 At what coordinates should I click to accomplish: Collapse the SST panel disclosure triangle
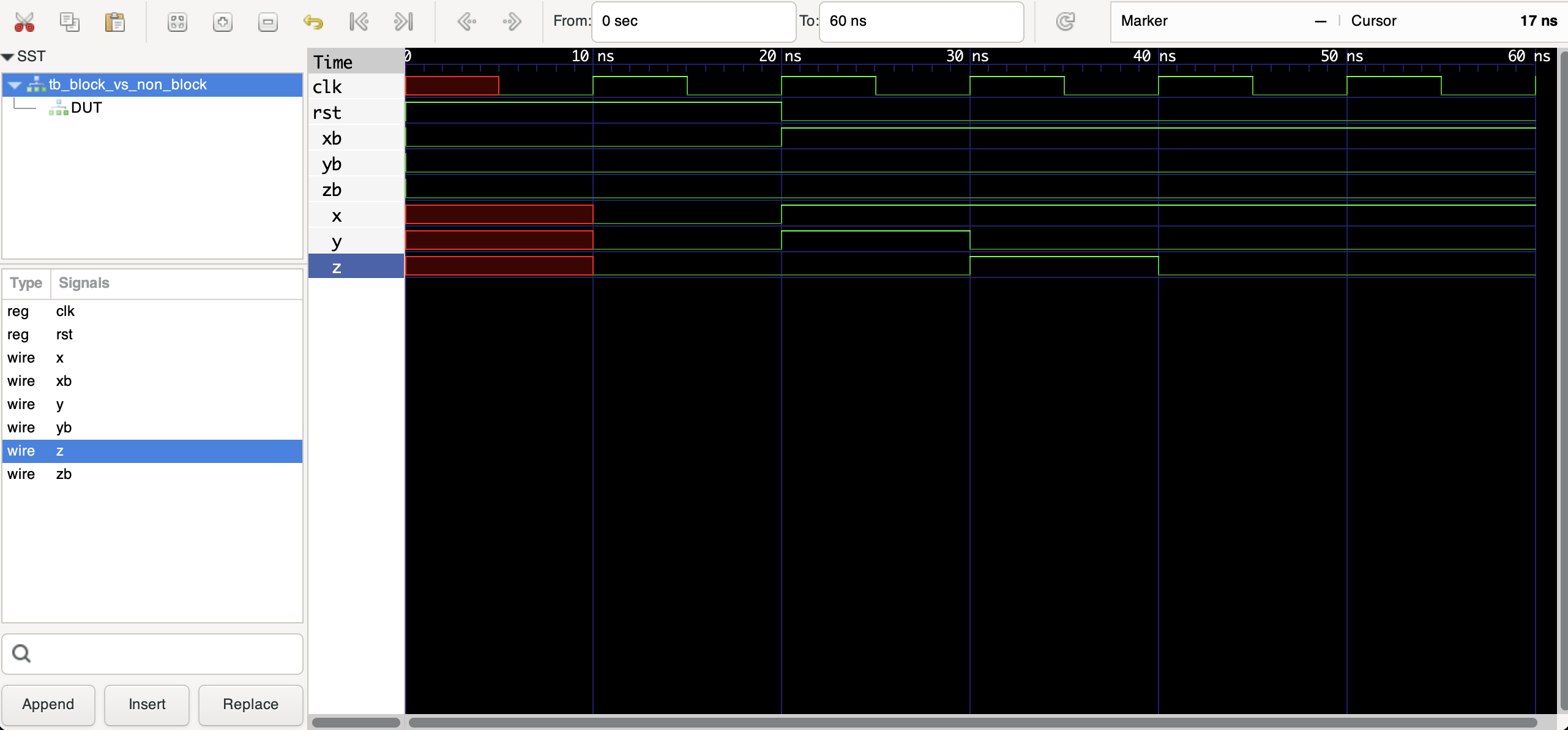click(7, 57)
